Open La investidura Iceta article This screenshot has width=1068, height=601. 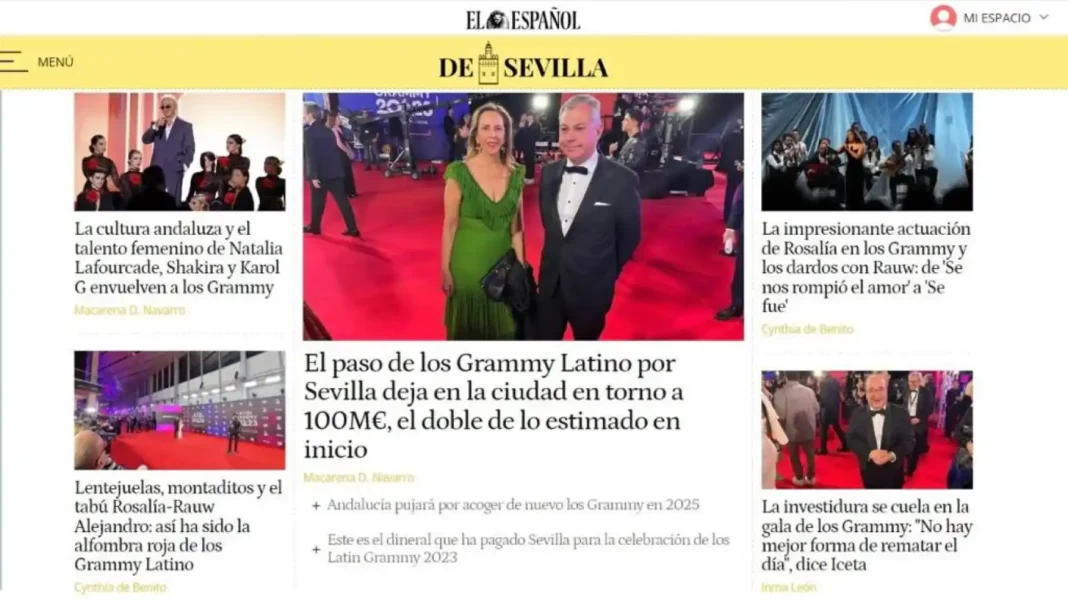pyautogui.click(x=866, y=536)
